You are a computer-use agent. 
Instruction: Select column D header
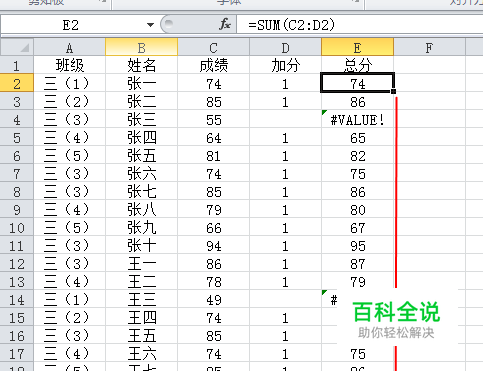click(285, 47)
